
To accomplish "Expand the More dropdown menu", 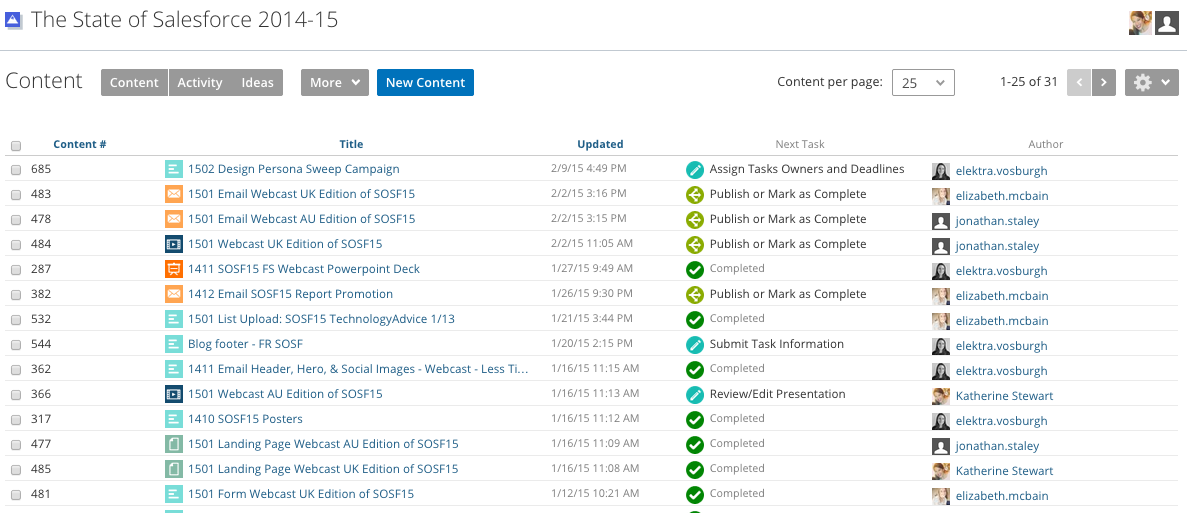I will click(335, 83).
